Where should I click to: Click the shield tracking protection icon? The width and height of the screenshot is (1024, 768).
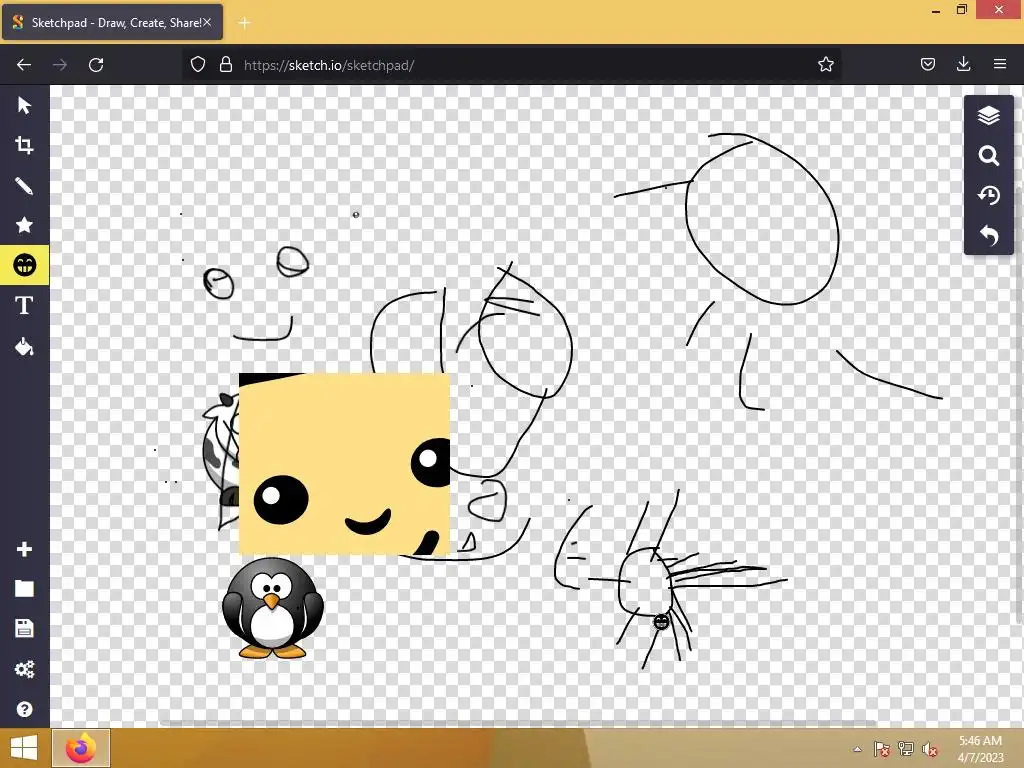pos(198,64)
